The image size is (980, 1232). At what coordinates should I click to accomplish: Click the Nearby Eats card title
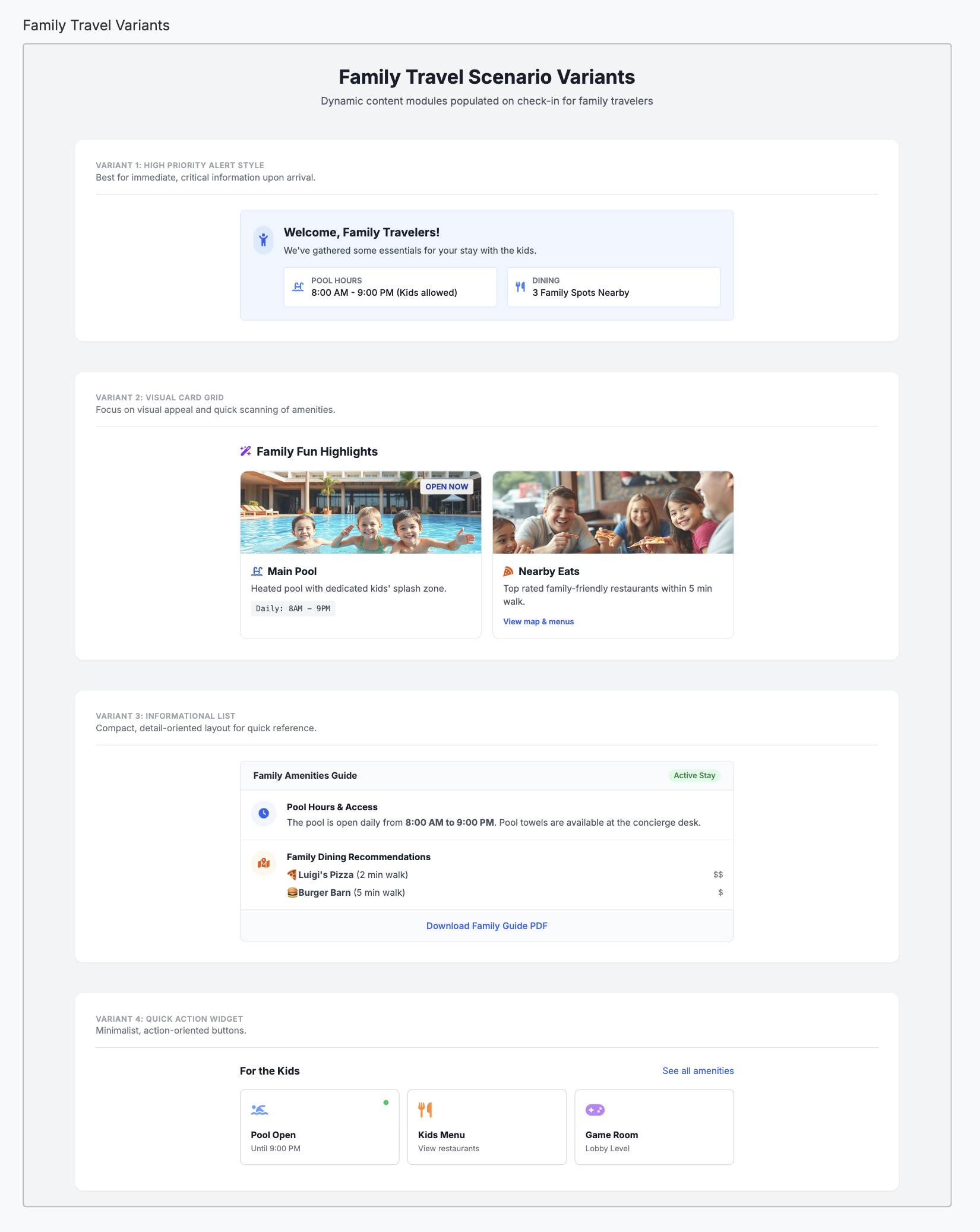549,571
